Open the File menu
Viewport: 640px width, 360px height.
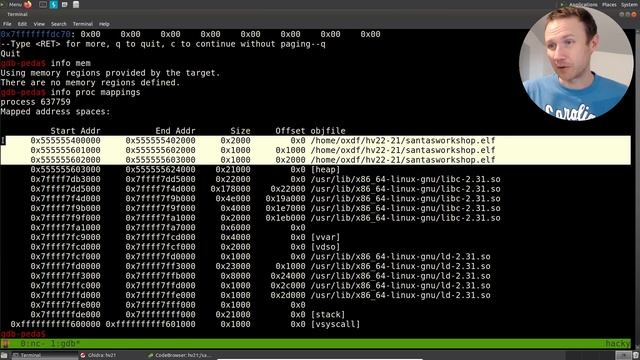7,24
